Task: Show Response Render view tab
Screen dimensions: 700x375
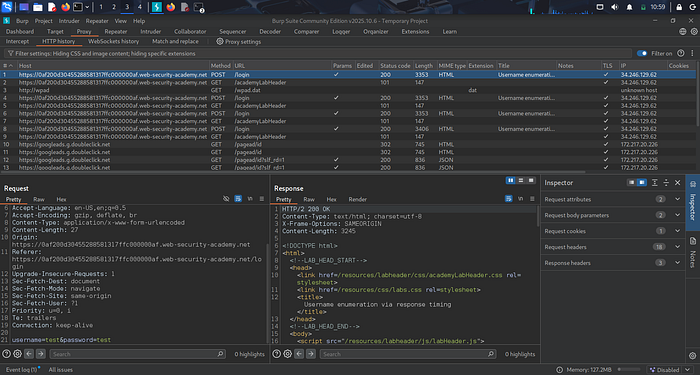Action: (x=358, y=199)
